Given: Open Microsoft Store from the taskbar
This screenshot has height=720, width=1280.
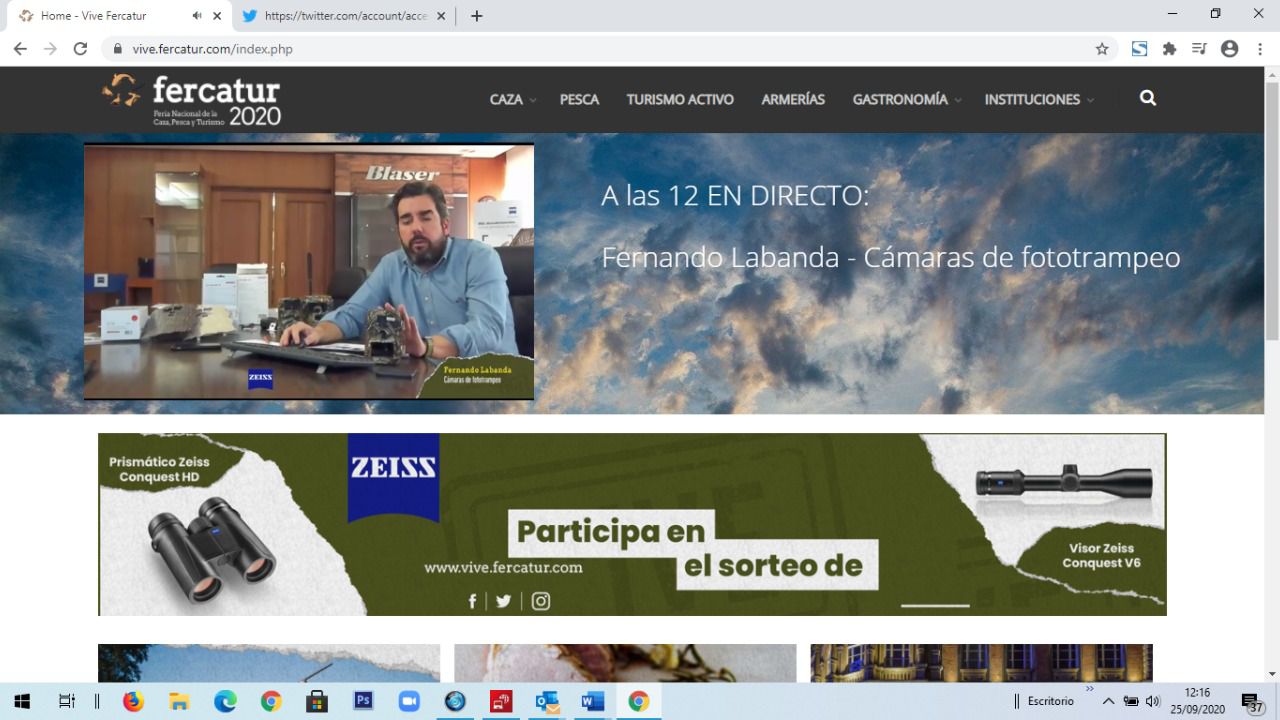Looking at the screenshot, I should pos(317,701).
